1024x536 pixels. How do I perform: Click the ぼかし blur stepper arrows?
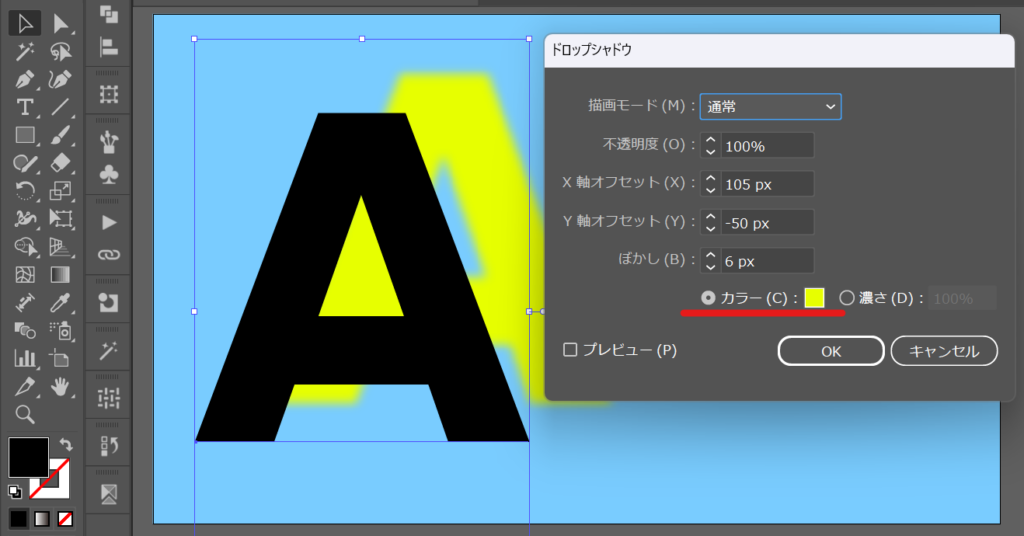711,261
